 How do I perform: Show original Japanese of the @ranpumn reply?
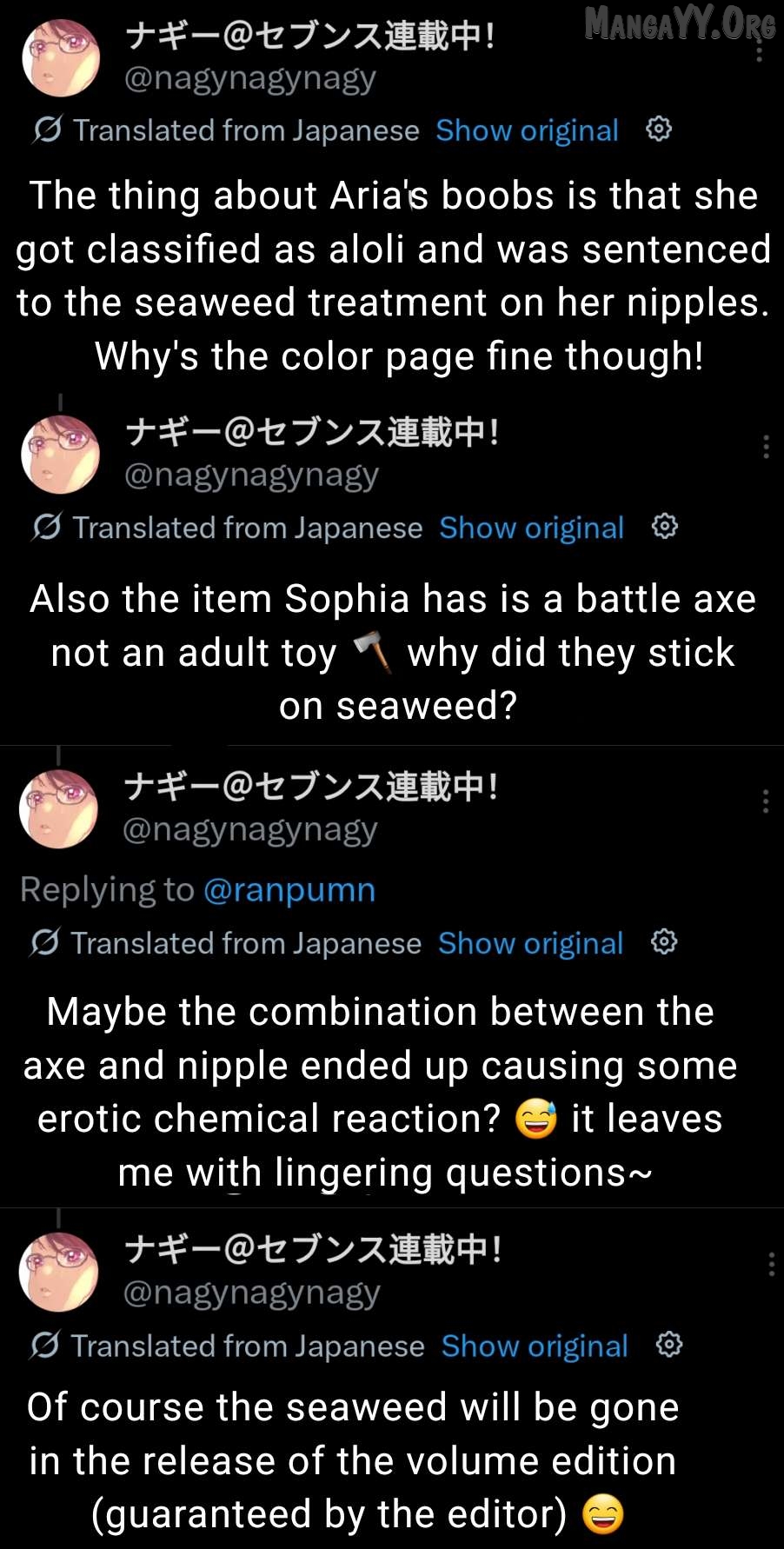pos(530,943)
